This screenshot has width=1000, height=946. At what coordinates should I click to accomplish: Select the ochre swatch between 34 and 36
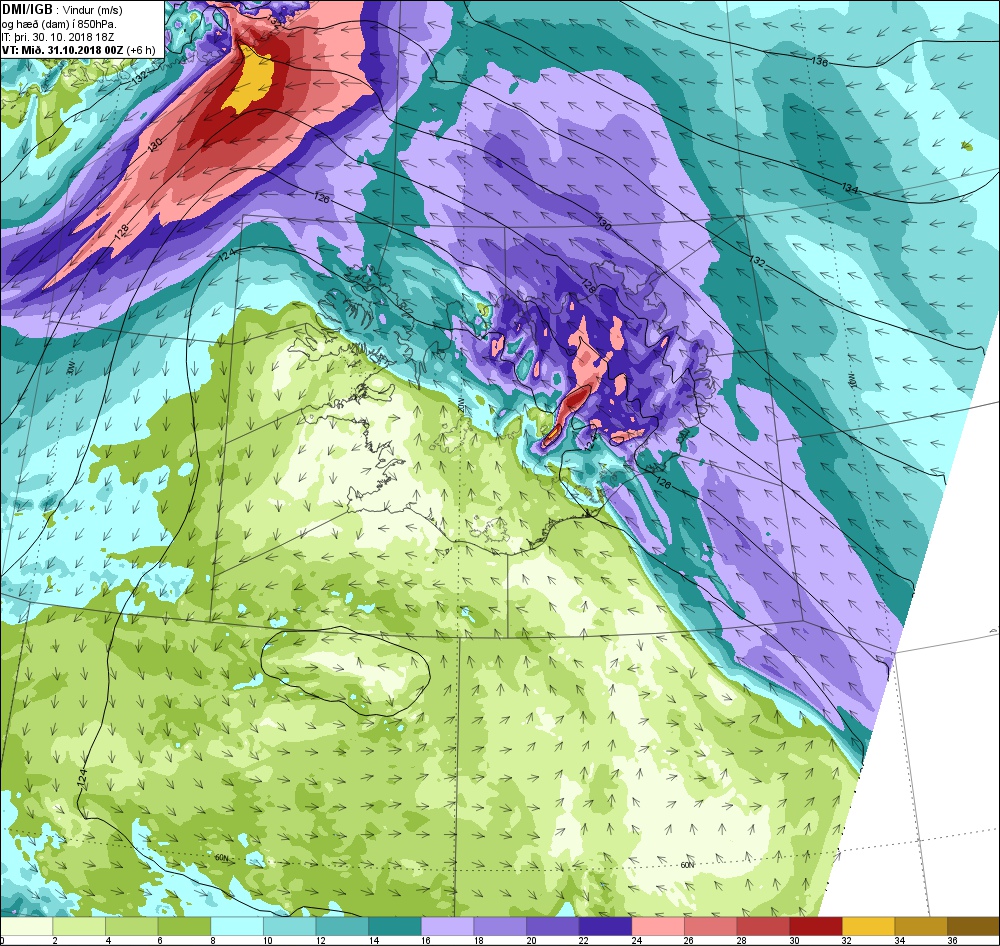point(921,926)
